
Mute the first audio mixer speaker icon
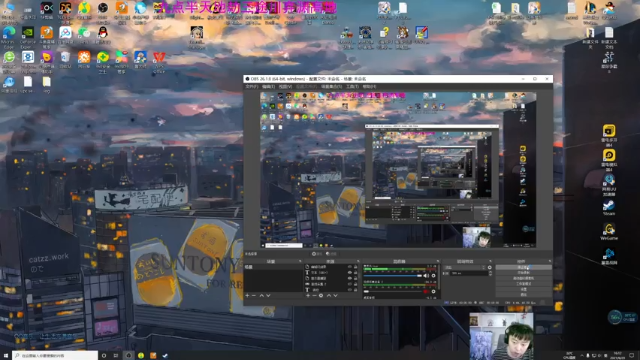pyautogui.click(x=426, y=276)
